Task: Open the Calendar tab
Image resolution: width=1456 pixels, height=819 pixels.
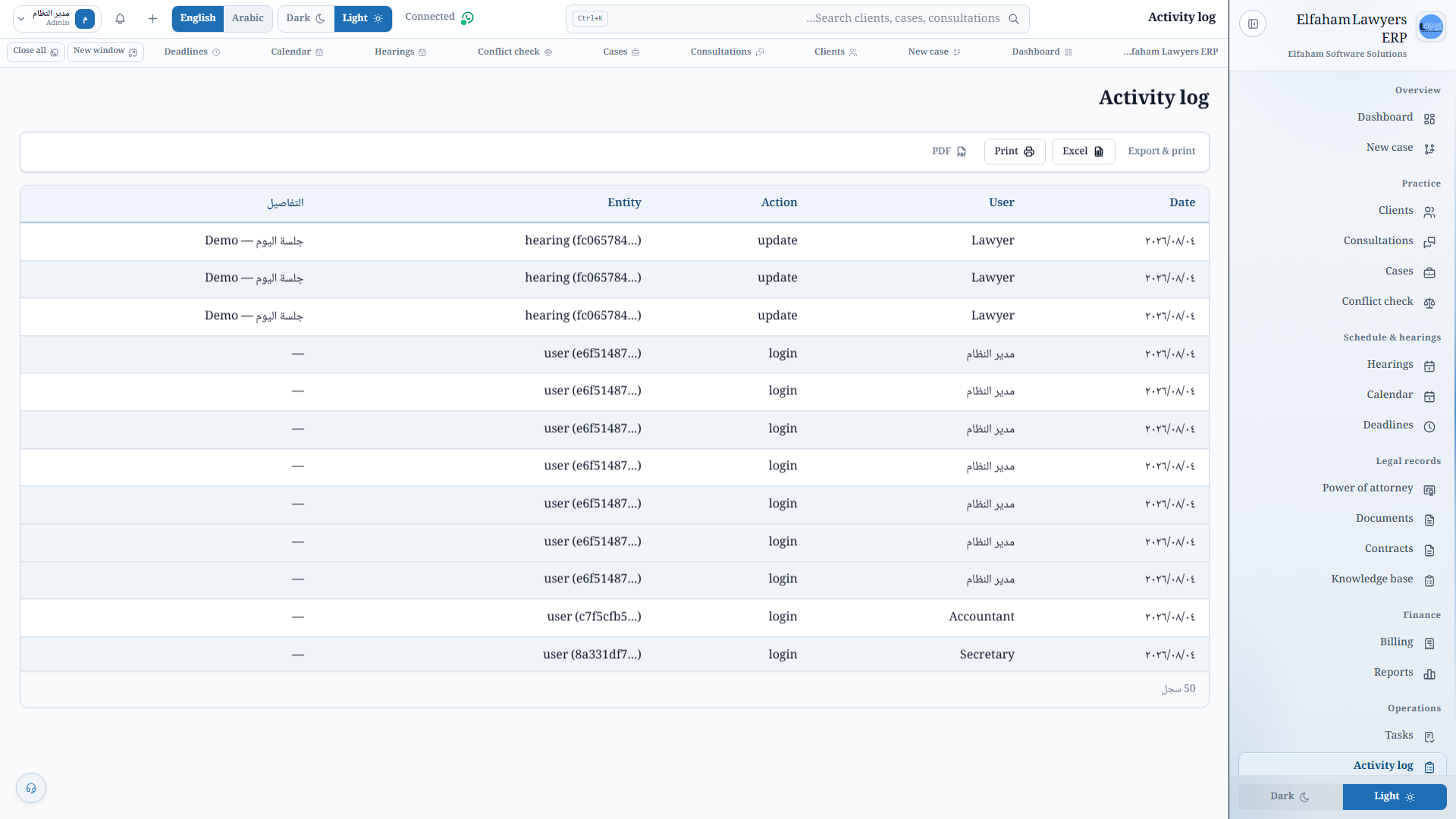Action: (297, 52)
